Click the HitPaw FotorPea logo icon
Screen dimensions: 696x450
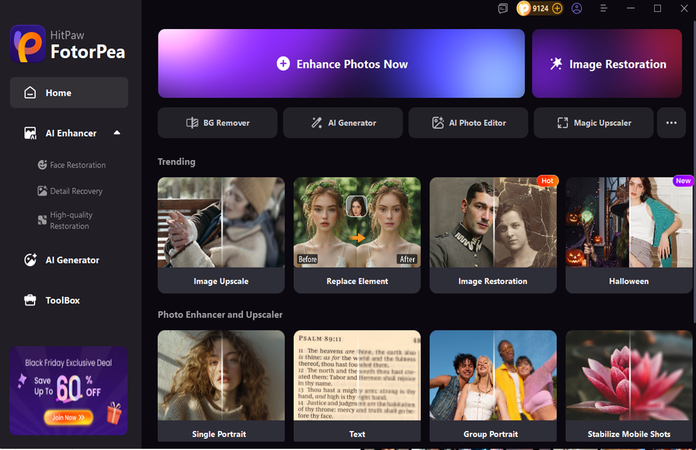(x=28, y=44)
